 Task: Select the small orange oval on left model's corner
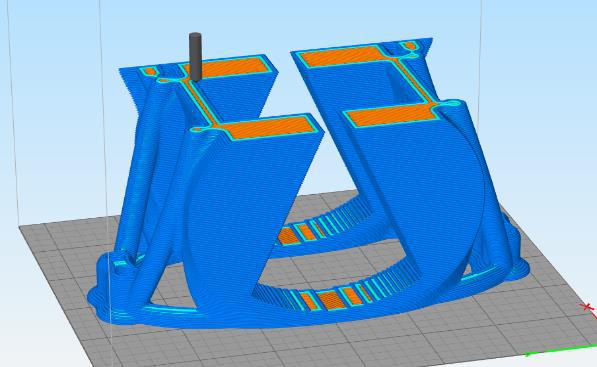pos(151,72)
